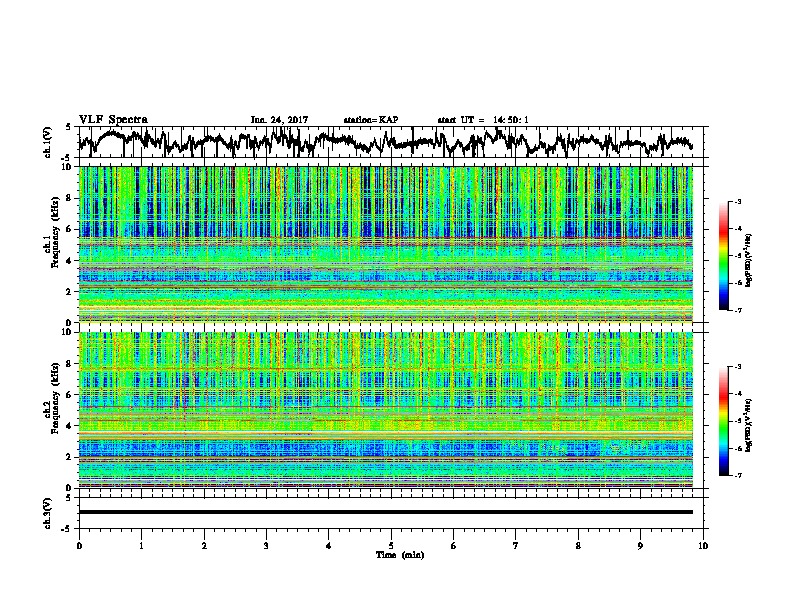Screen dimensions: 792x612
Task: Click the '8' kHz tick on ch.2 frequency axis
Action: click(x=71, y=364)
